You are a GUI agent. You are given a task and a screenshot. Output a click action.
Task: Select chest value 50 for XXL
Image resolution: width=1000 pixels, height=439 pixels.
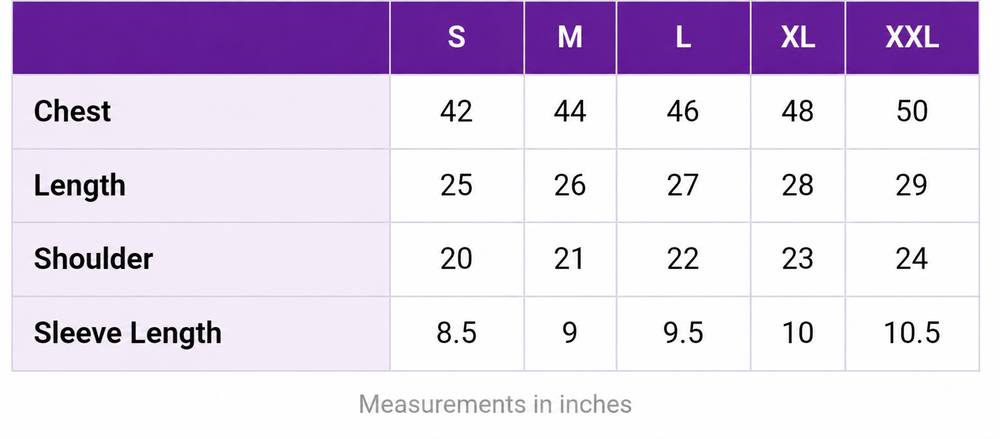912,112
